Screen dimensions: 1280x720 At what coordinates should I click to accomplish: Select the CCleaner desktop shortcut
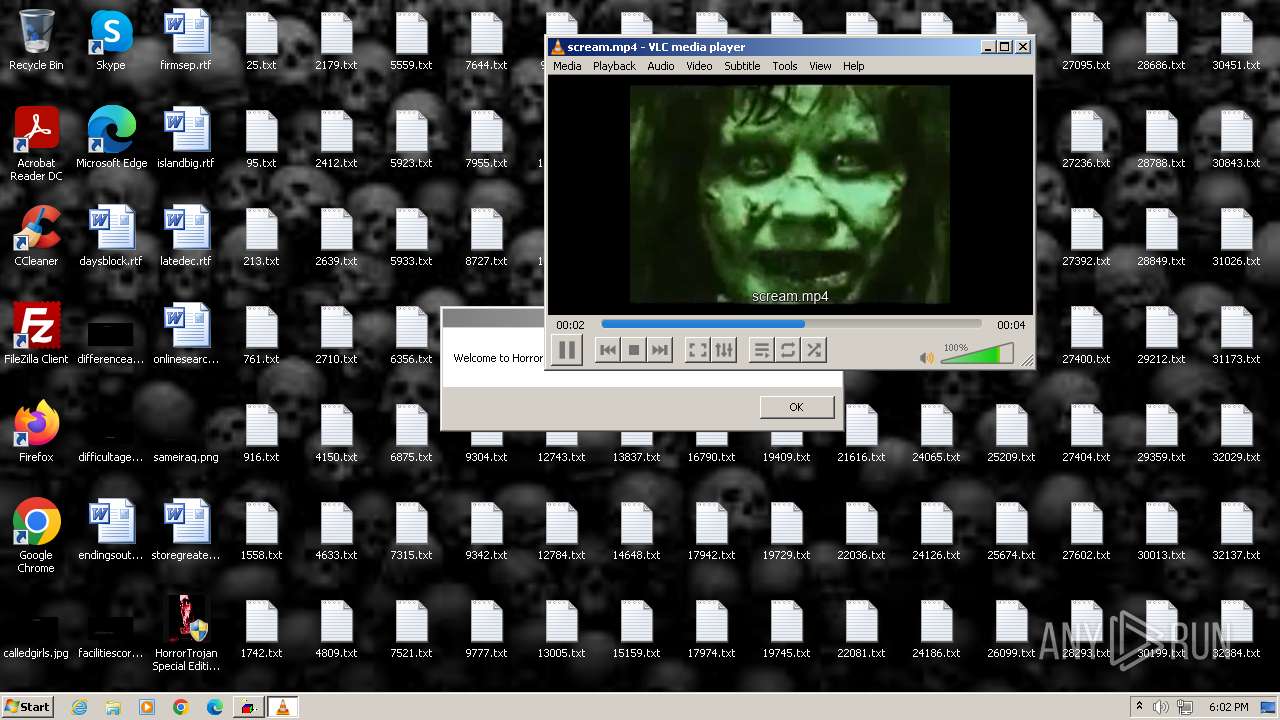point(36,237)
